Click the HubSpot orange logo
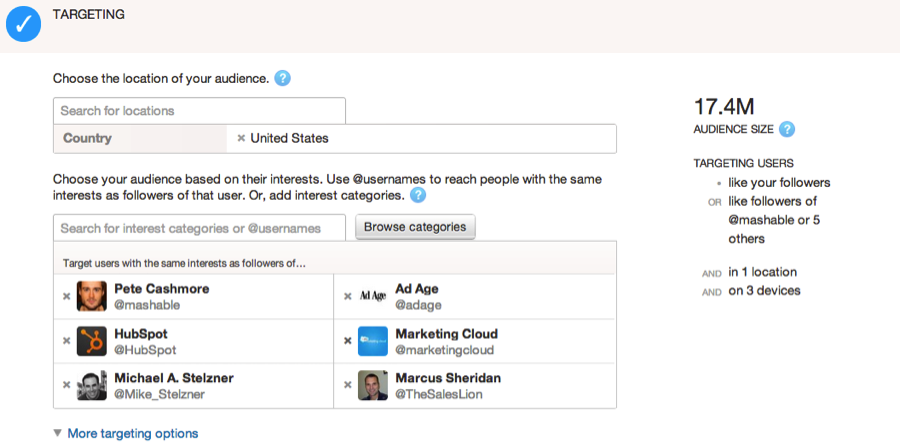This screenshot has height=443, width=900. click(92, 341)
